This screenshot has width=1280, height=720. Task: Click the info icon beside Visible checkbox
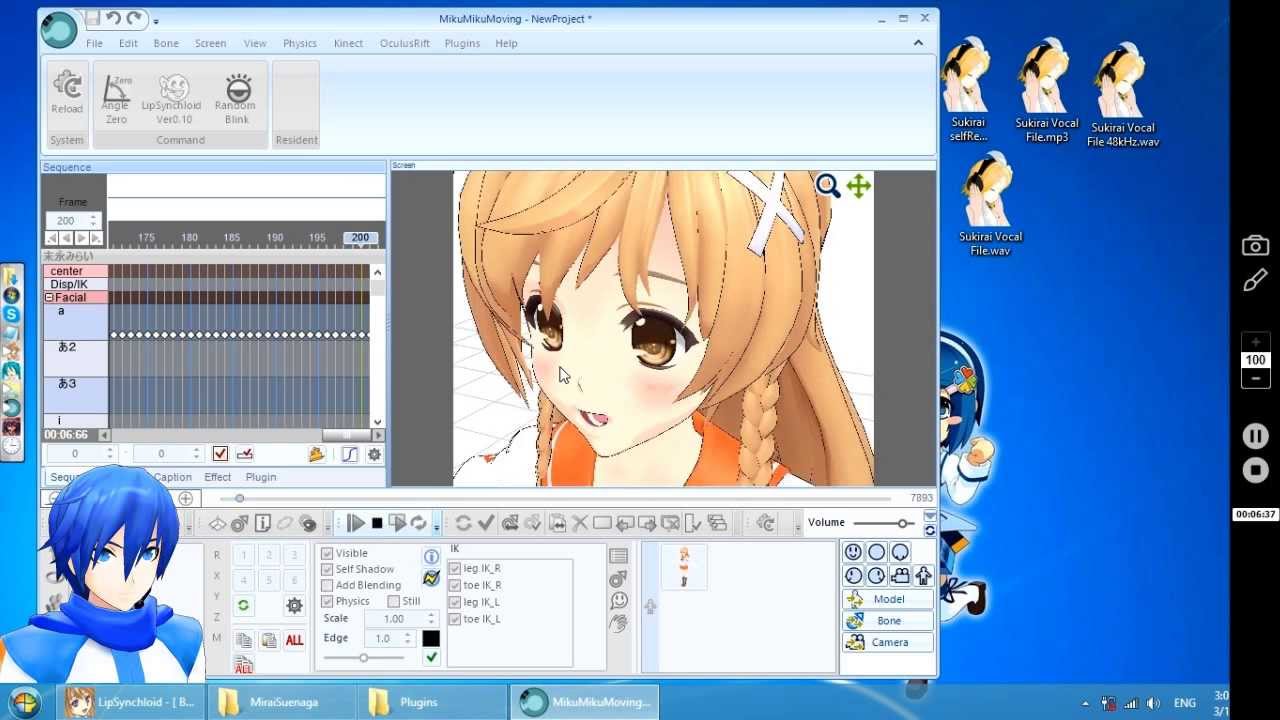point(431,557)
